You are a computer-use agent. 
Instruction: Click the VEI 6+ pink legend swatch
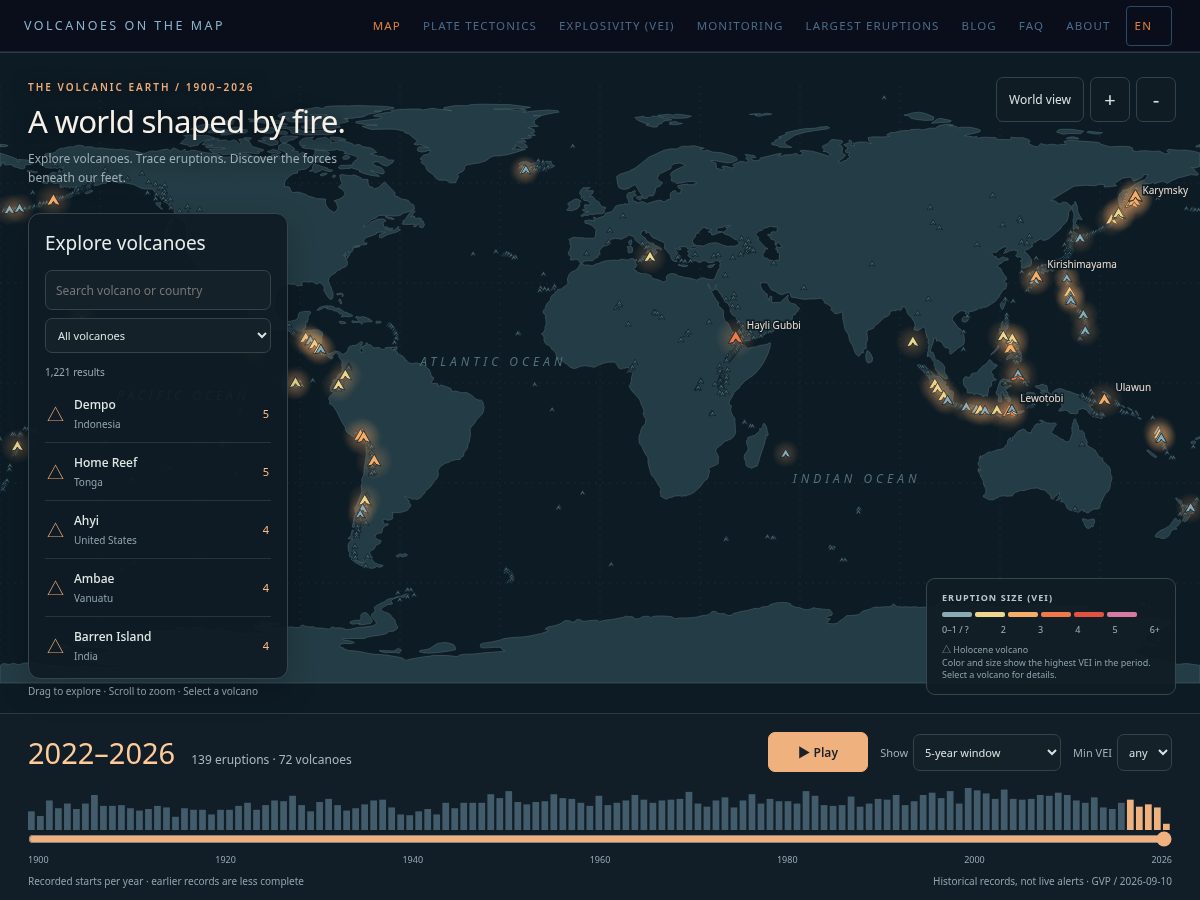tap(1122, 615)
